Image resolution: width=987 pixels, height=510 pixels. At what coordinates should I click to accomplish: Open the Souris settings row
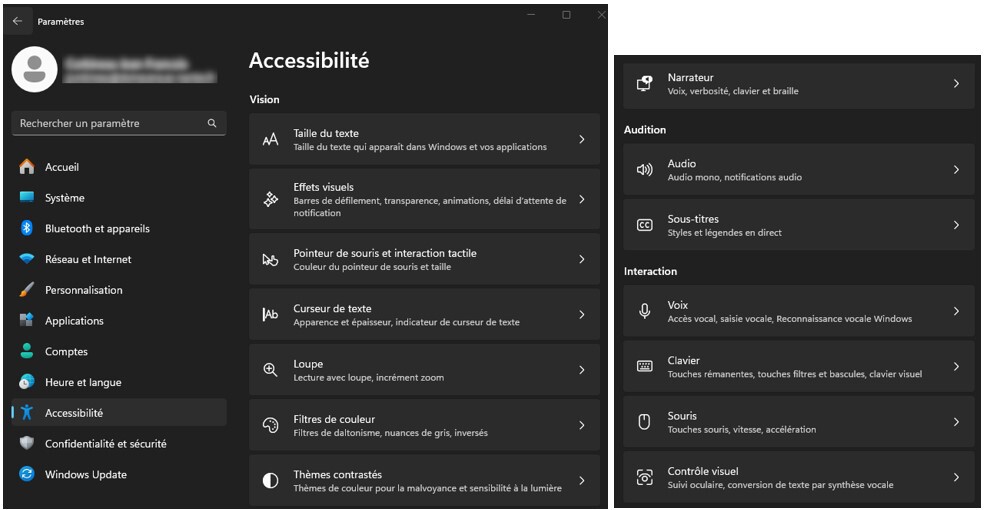(x=798, y=422)
